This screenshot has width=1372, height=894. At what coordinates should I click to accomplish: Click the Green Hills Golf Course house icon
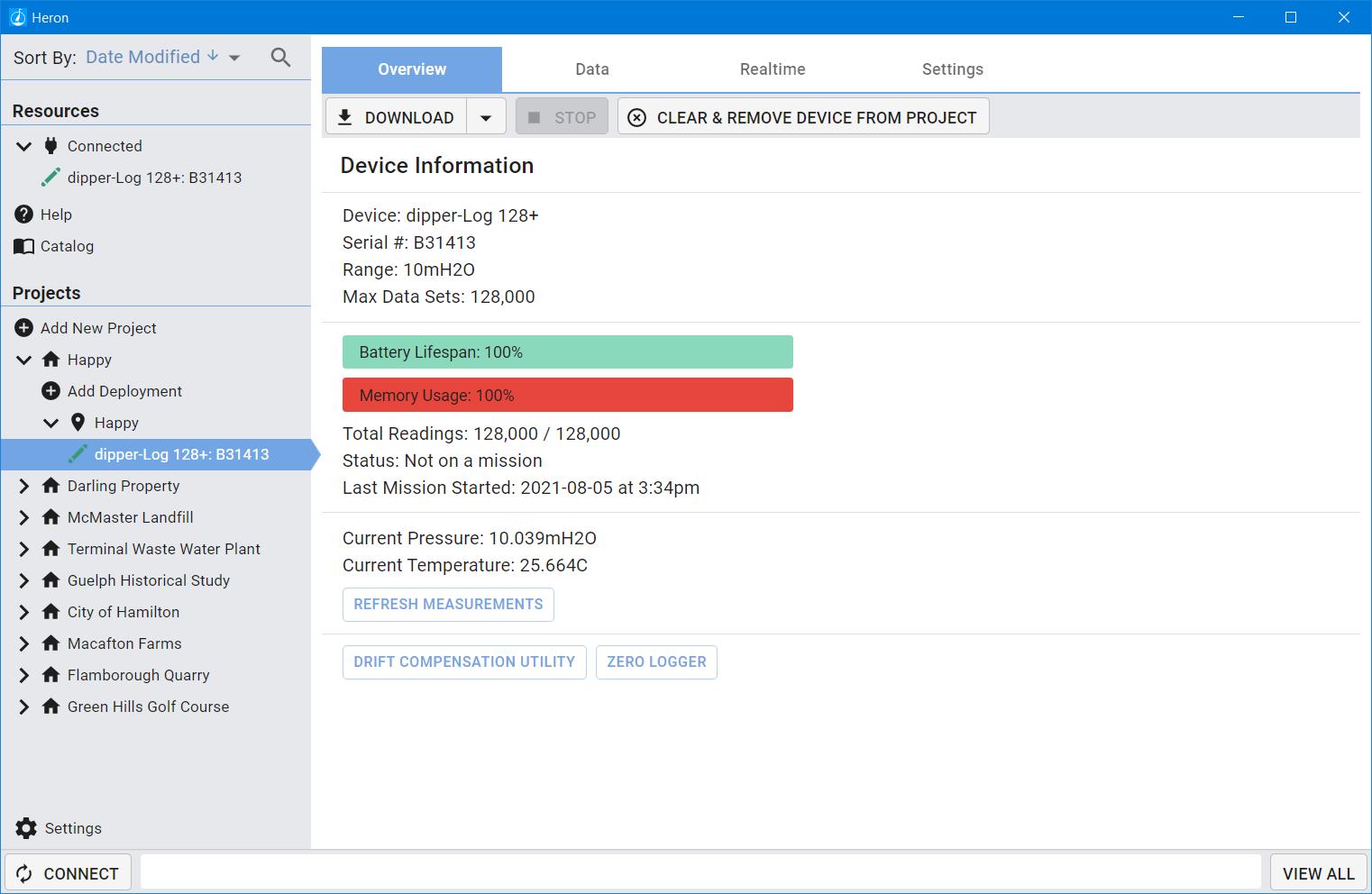click(51, 707)
